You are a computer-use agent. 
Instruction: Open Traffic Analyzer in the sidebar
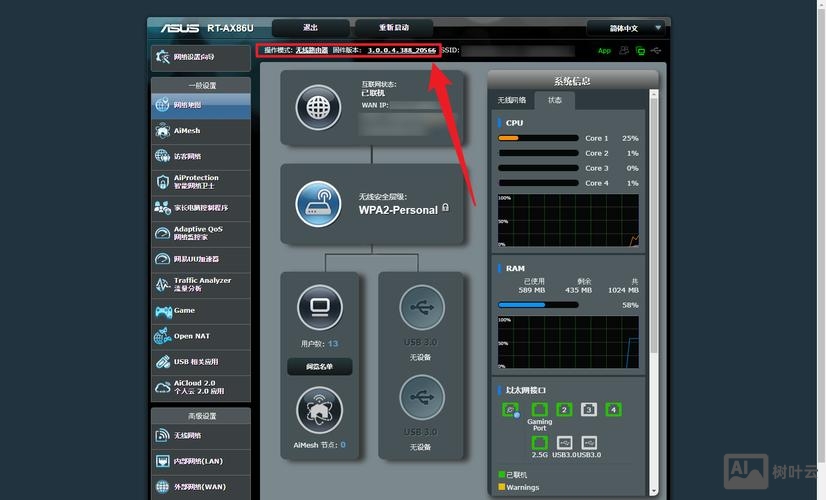click(200, 285)
